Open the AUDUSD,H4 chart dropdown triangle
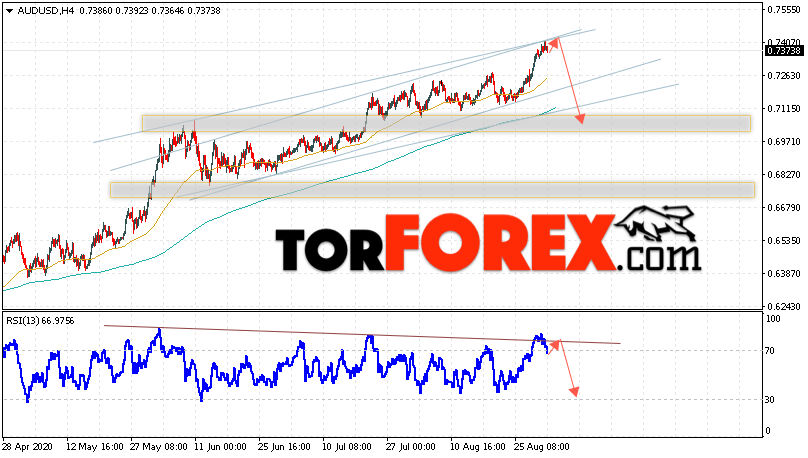This screenshot has width=808, height=458. point(9,11)
